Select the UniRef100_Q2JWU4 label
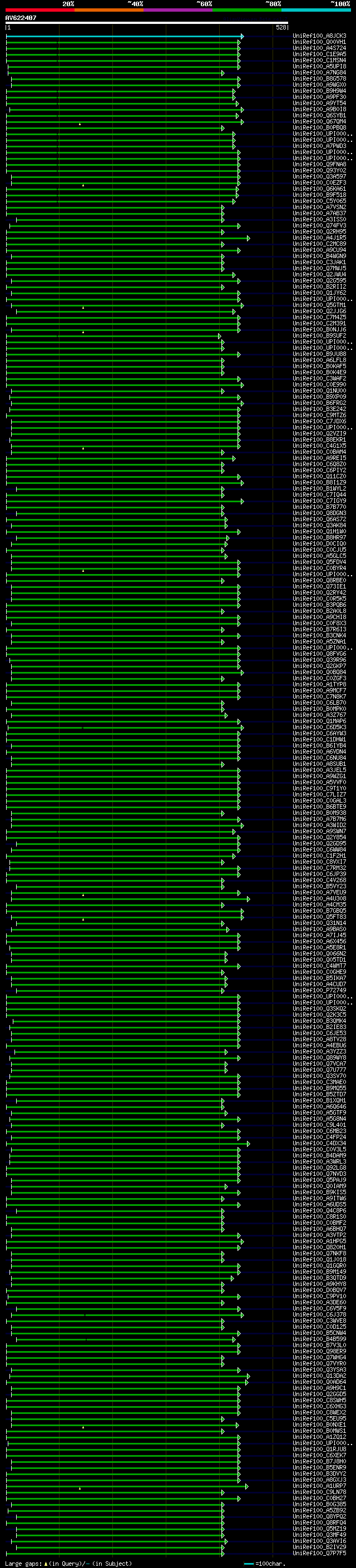356x1568 pixels. click(319, 275)
